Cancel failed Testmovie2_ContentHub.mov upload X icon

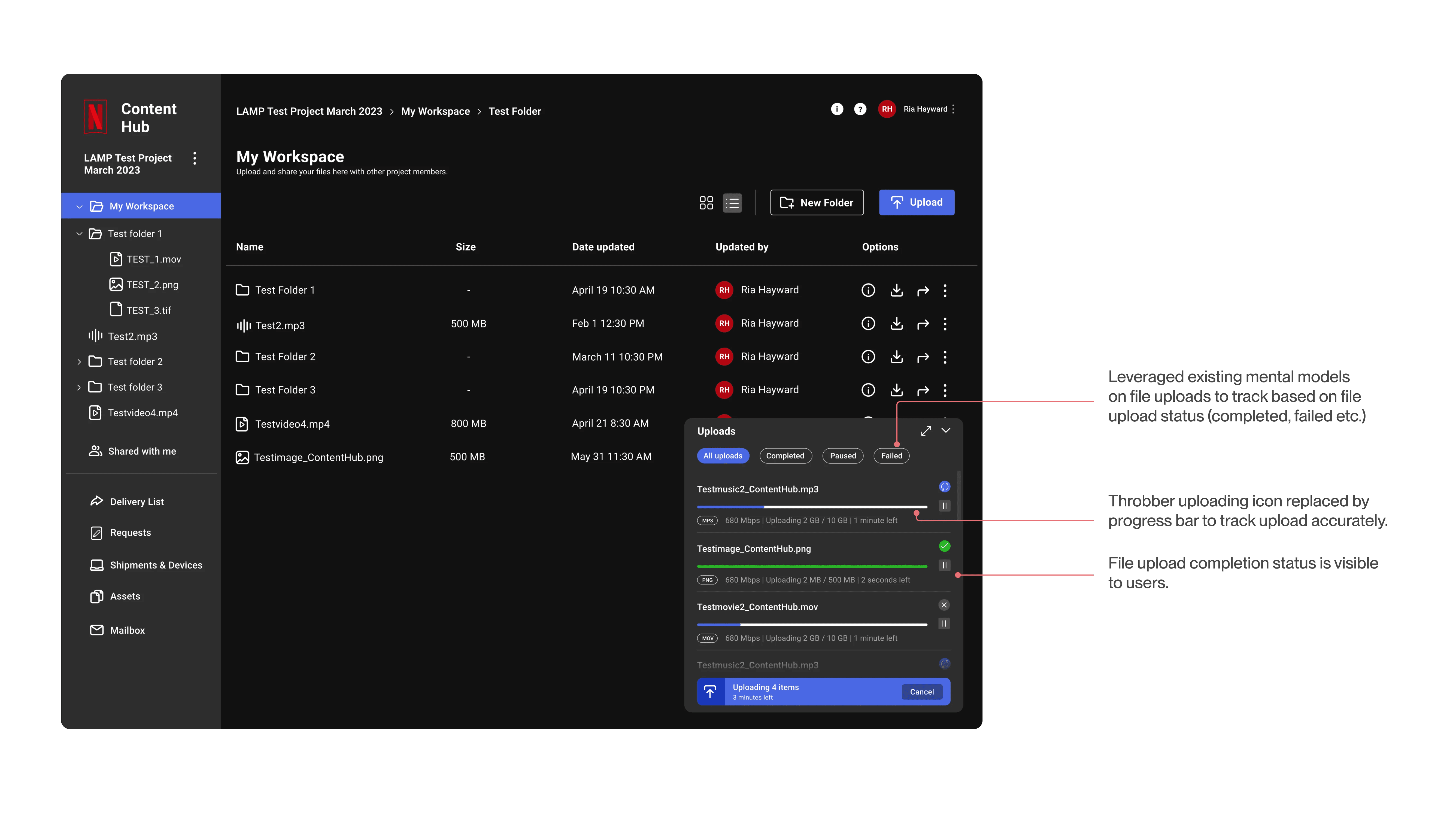tap(944, 605)
